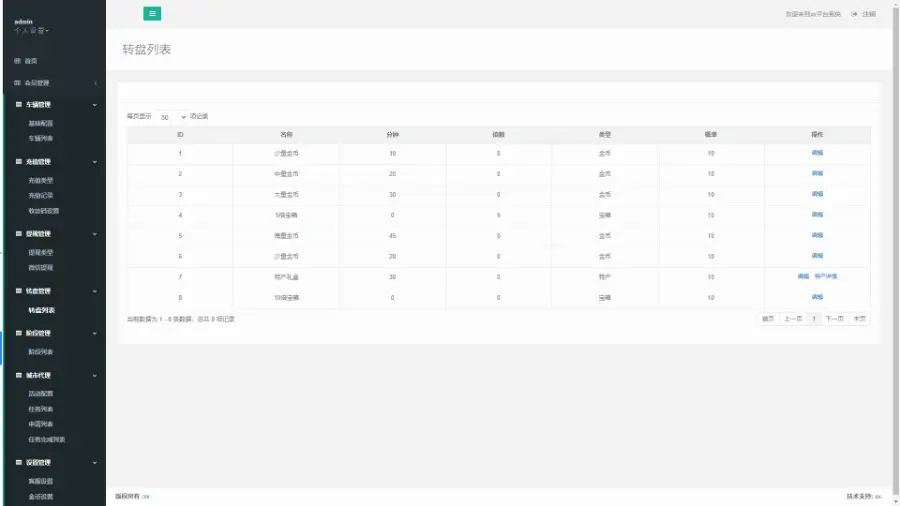
Task: Click the 会员管理 sidebar icon
Action: 17,83
